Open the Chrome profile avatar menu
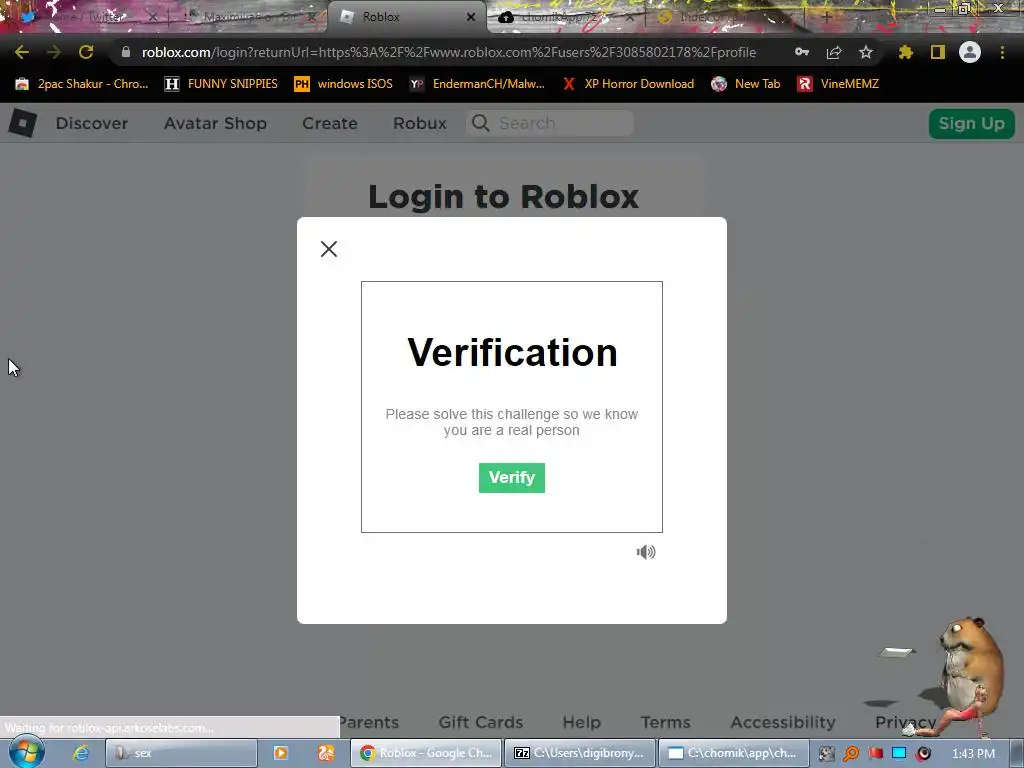The image size is (1024, 768). pos(970,52)
